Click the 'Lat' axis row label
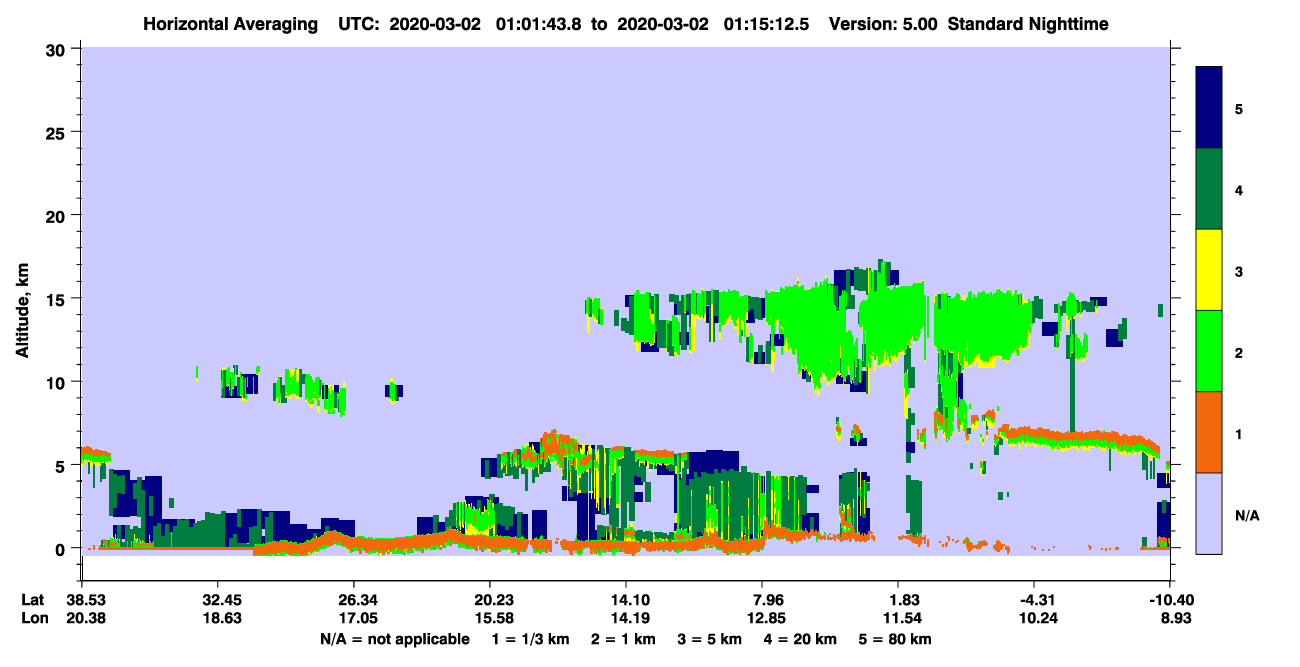Screen dimensions: 1300x667 click(33, 600)
